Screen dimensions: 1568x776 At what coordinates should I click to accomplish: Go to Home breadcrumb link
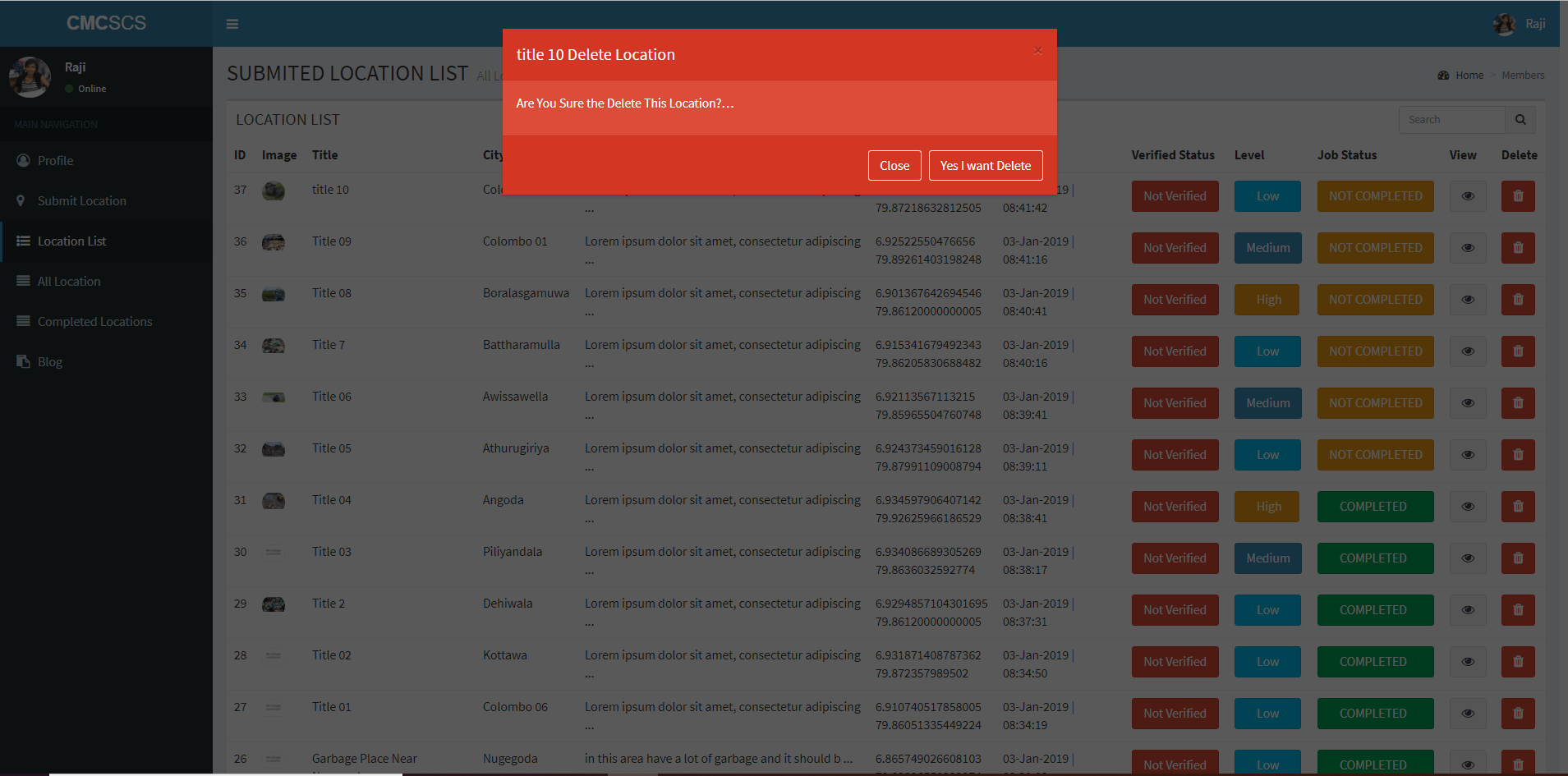(1469, 76)
